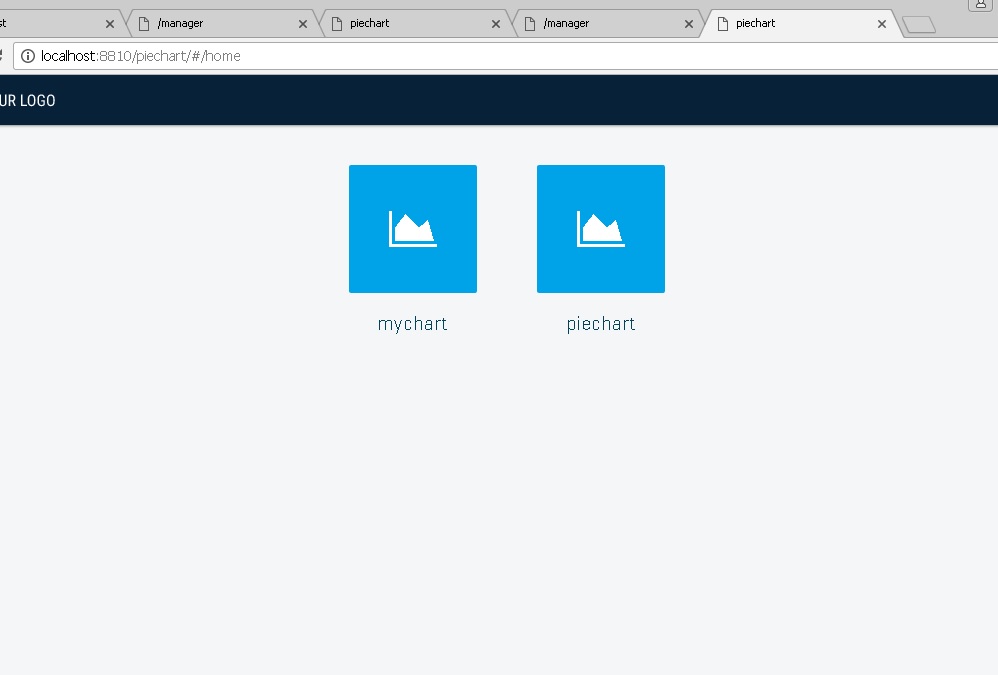
Task: Close the inactive piechart tab
Action: click(496, 24)
